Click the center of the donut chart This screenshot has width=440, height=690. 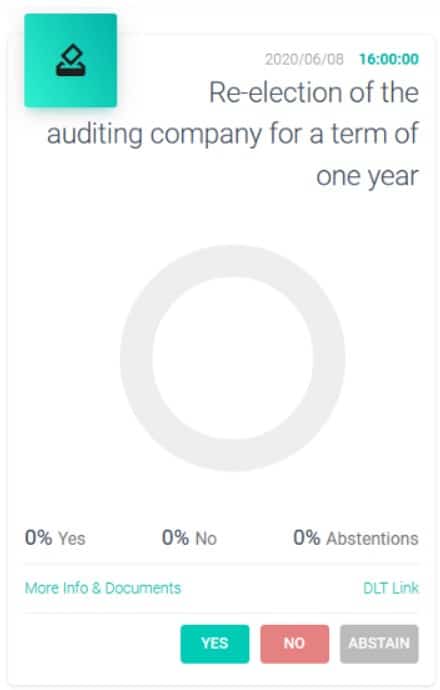pos(232,358)
